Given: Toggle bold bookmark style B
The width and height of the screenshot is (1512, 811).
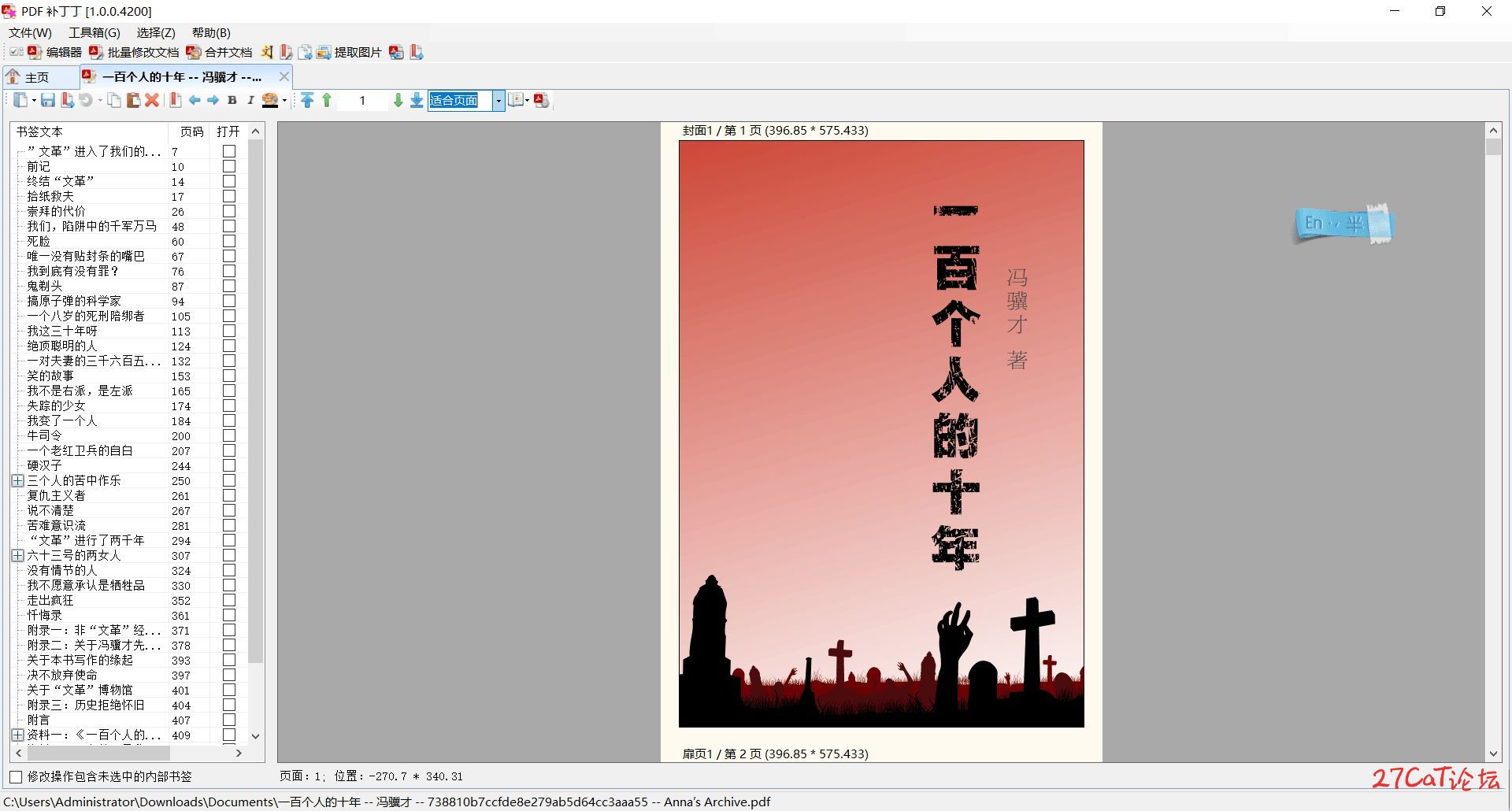Looking at the screenshot, I should click(x=232, y=100).
